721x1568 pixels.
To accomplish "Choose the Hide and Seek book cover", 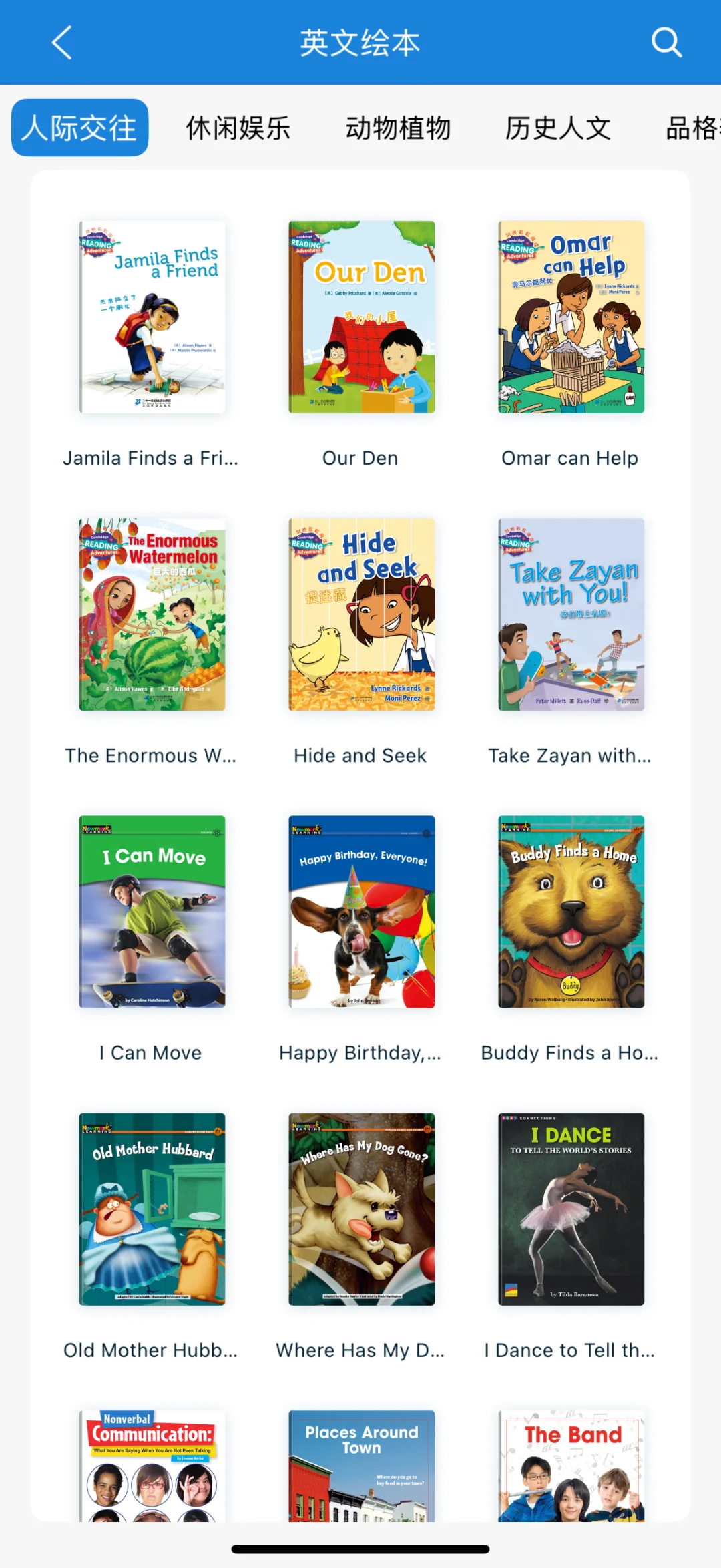I will 361,614.
